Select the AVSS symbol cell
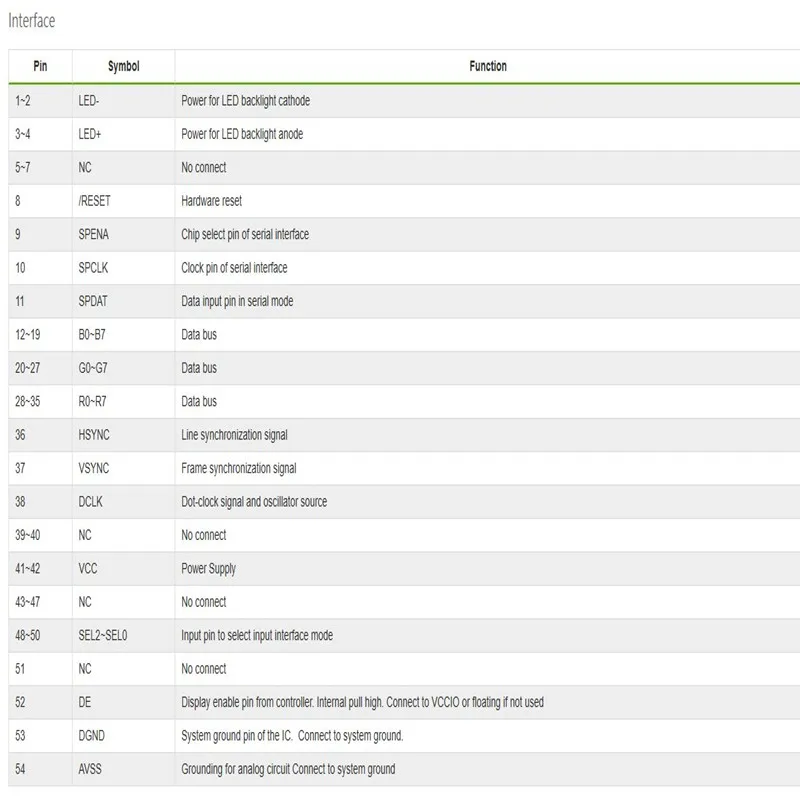800x800 pixels. point(91,769)
